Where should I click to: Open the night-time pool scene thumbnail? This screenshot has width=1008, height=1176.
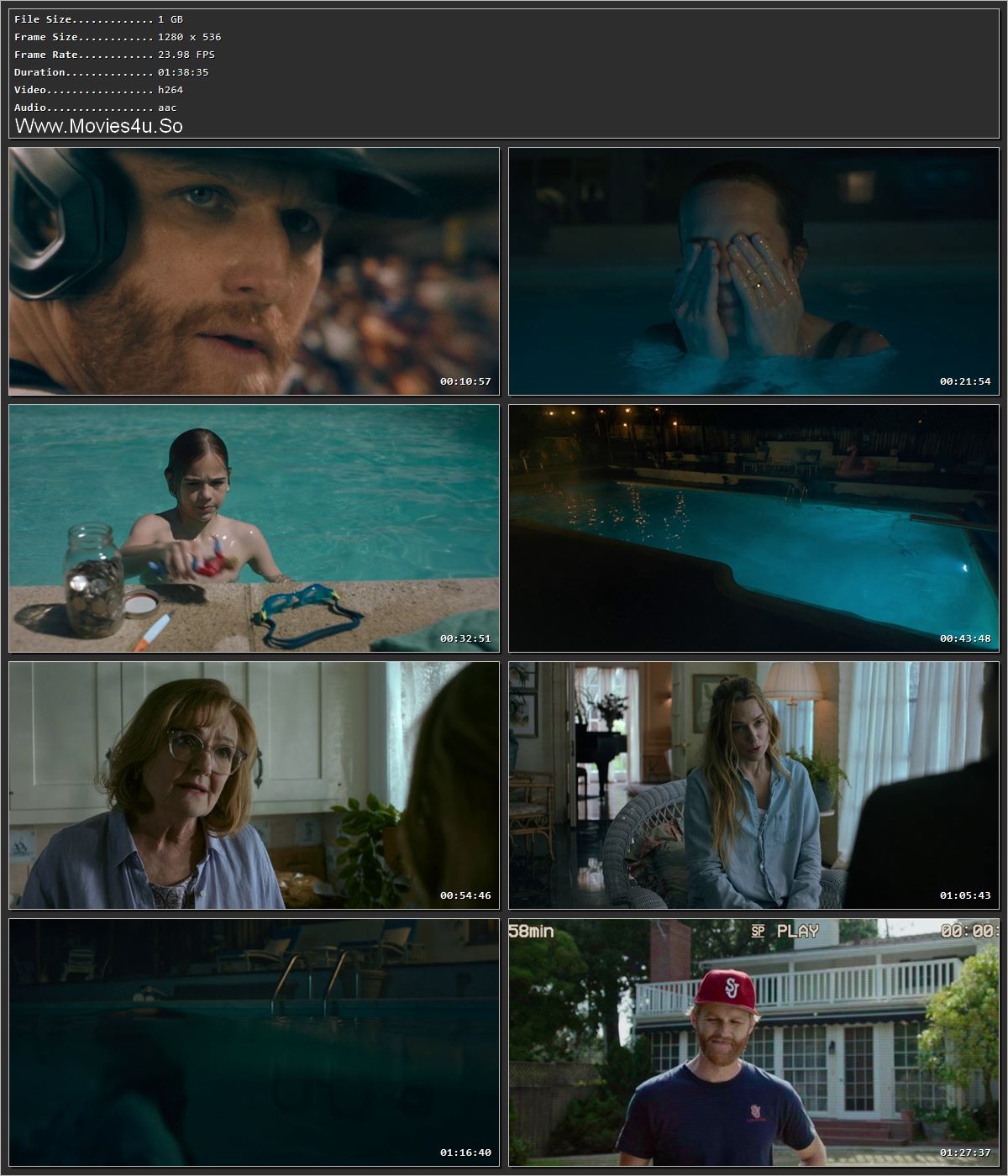[752, 525]
